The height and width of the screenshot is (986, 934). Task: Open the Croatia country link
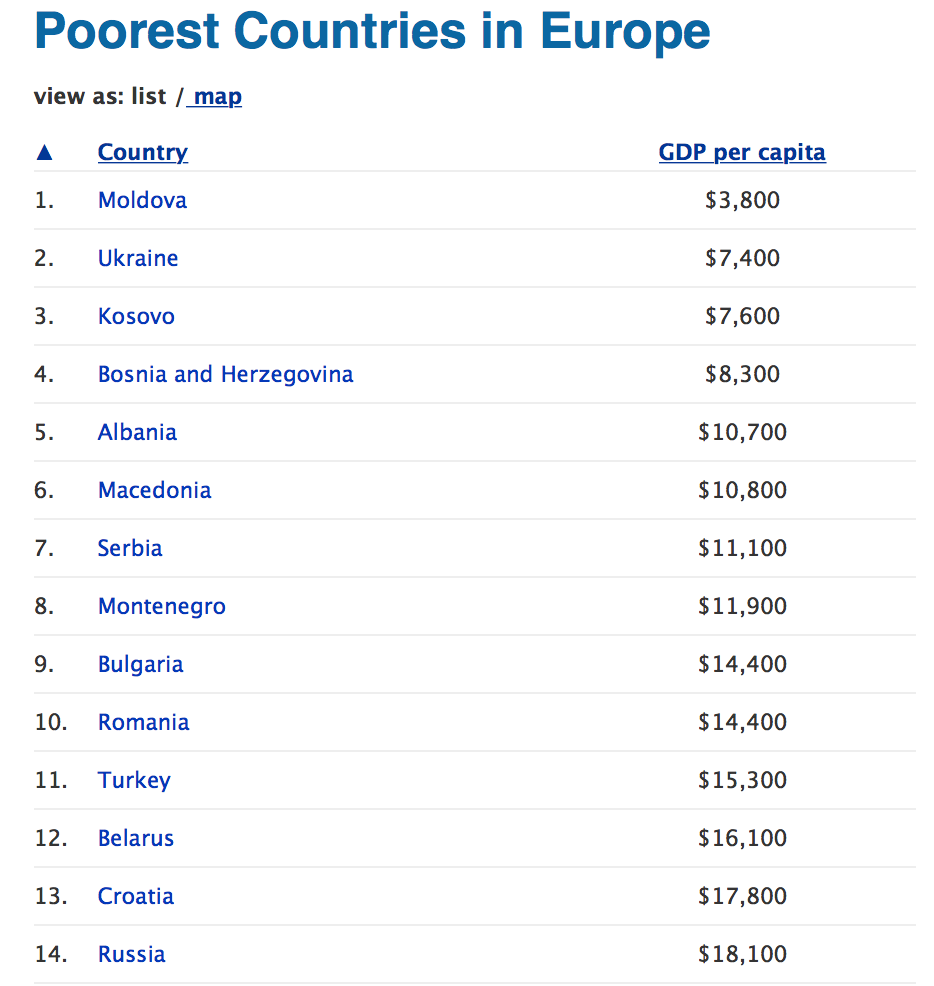click(135, 897)
